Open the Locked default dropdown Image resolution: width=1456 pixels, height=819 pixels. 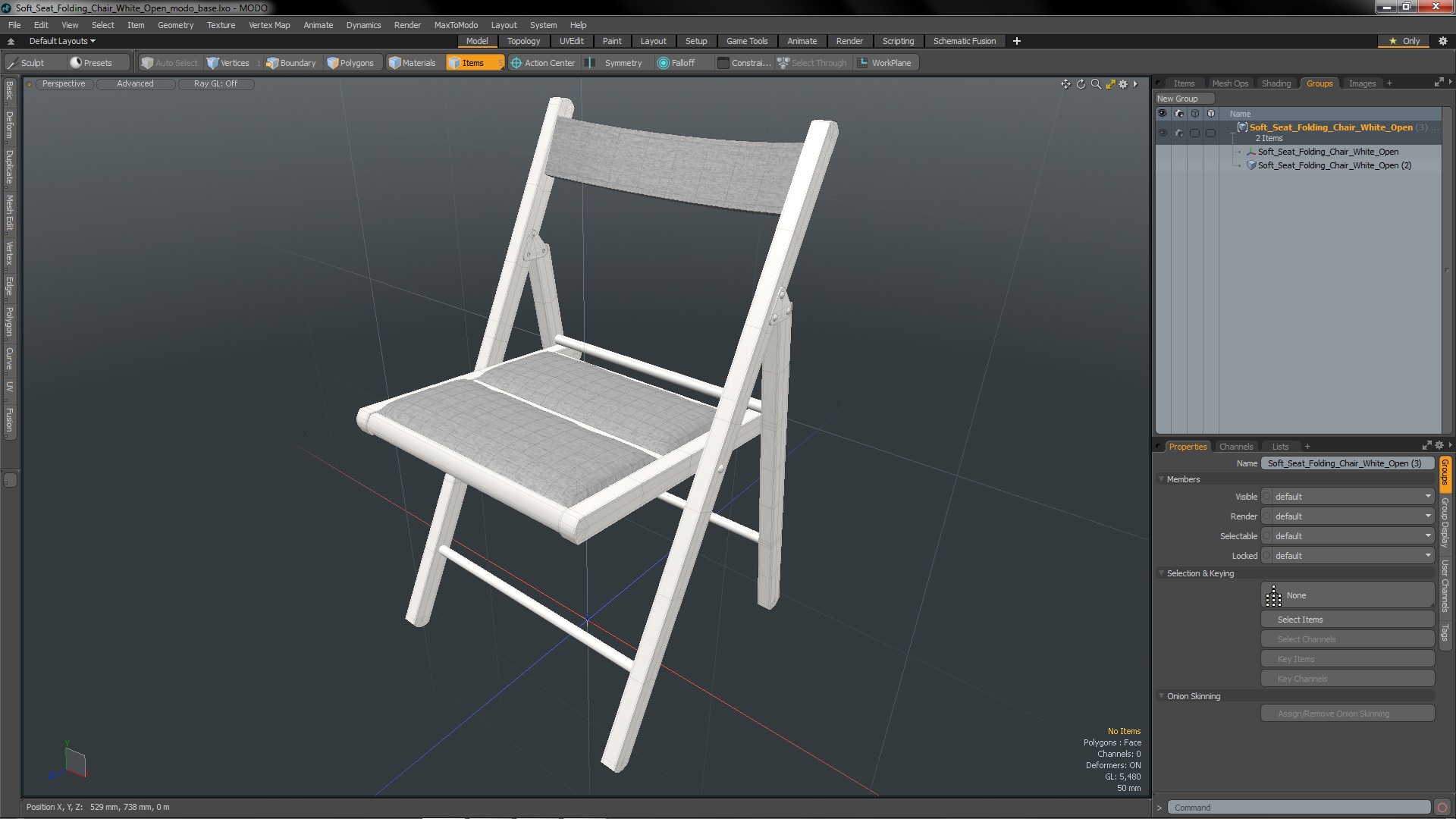(x=1349, y=556)
